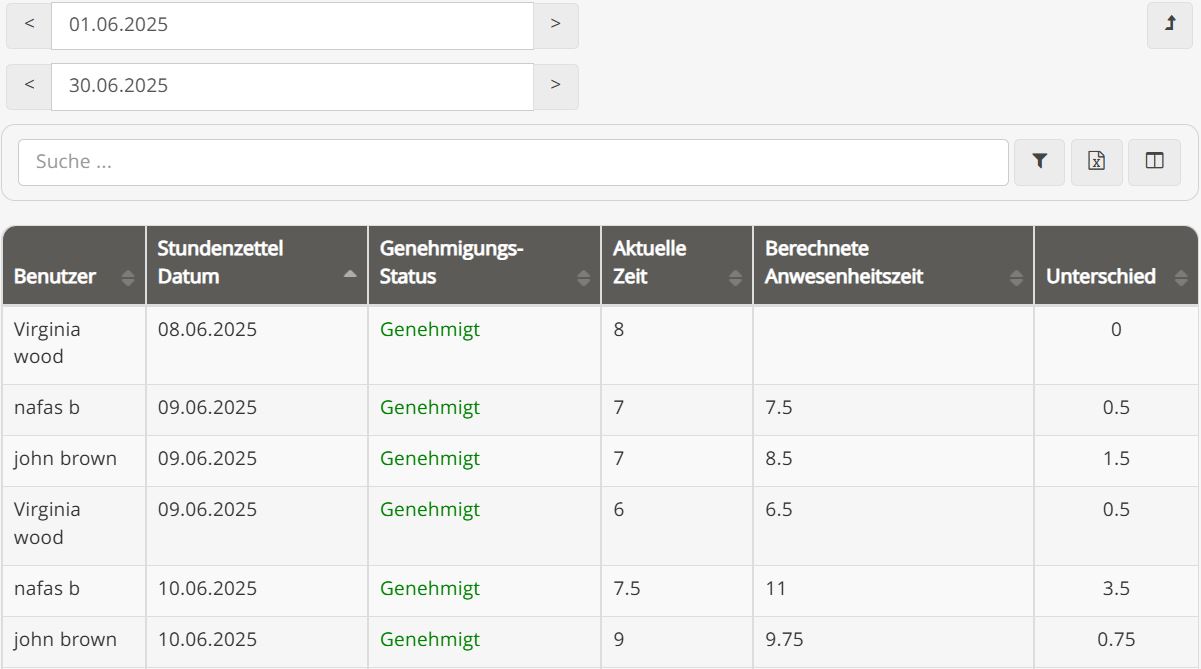
Task: Click Aktuelle Zeit value 6
Action: point(619,509)
